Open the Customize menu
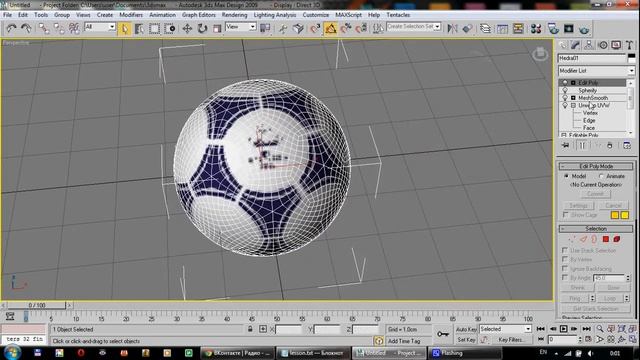The width and height of the screenshot is (640, 360). pyautogui.click(x=316, y=15)
